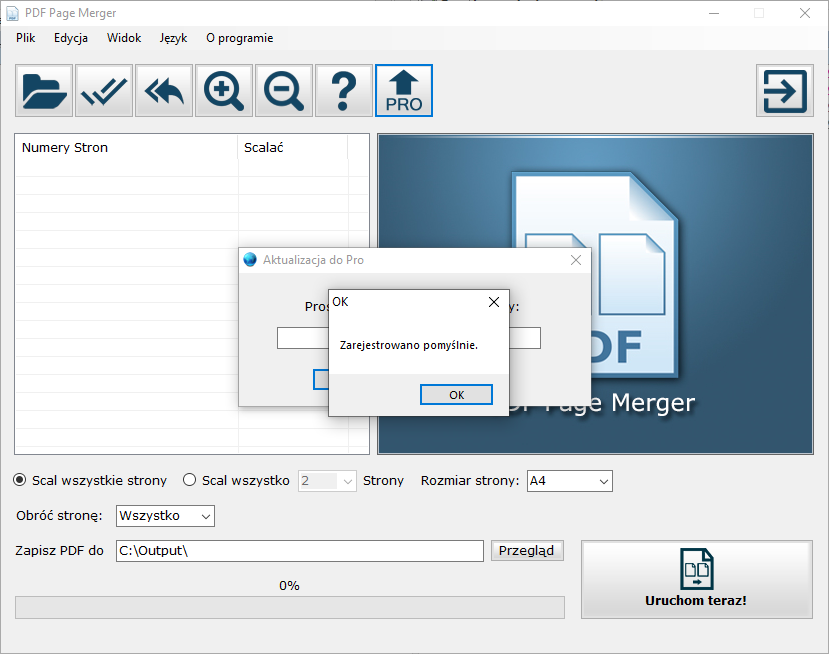Open the O programie menu
Viewport: 829px width, 654px height.
coord(240,38)
